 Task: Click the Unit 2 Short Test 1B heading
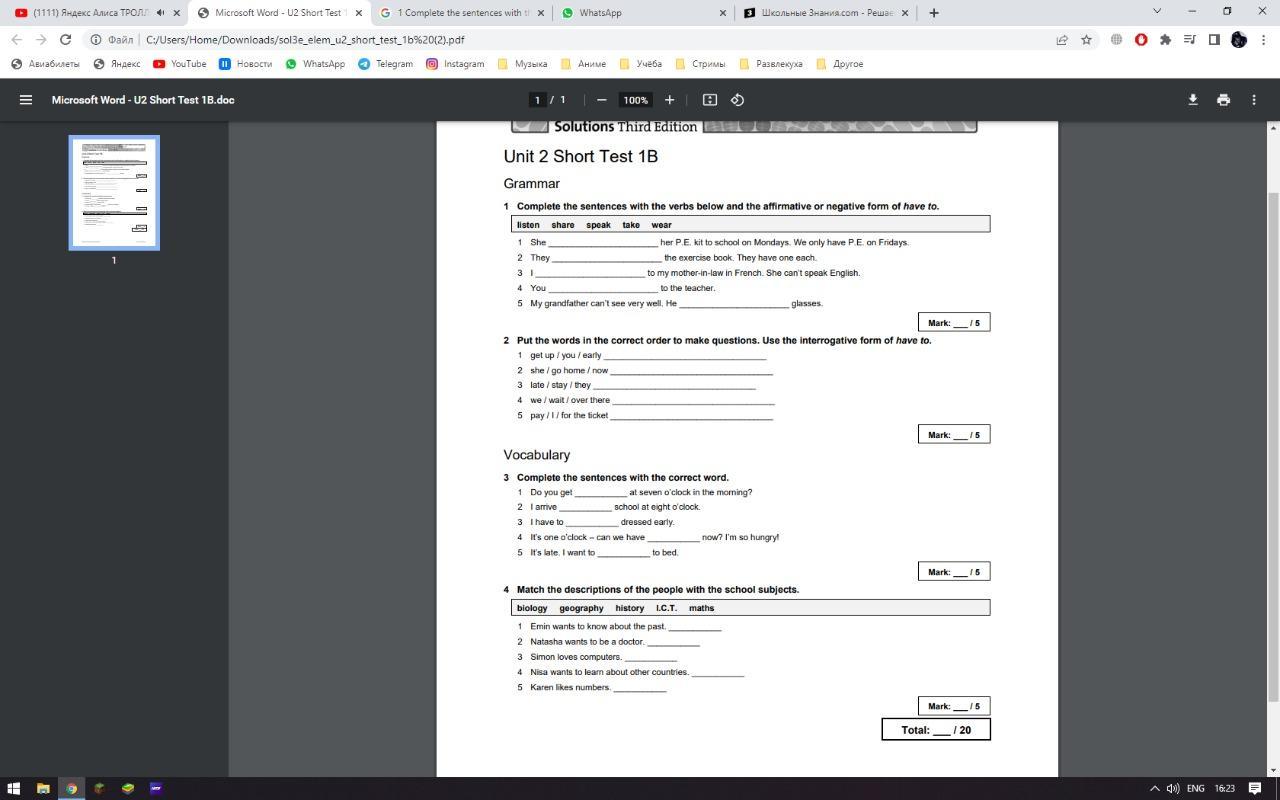[x=580, y=156]
